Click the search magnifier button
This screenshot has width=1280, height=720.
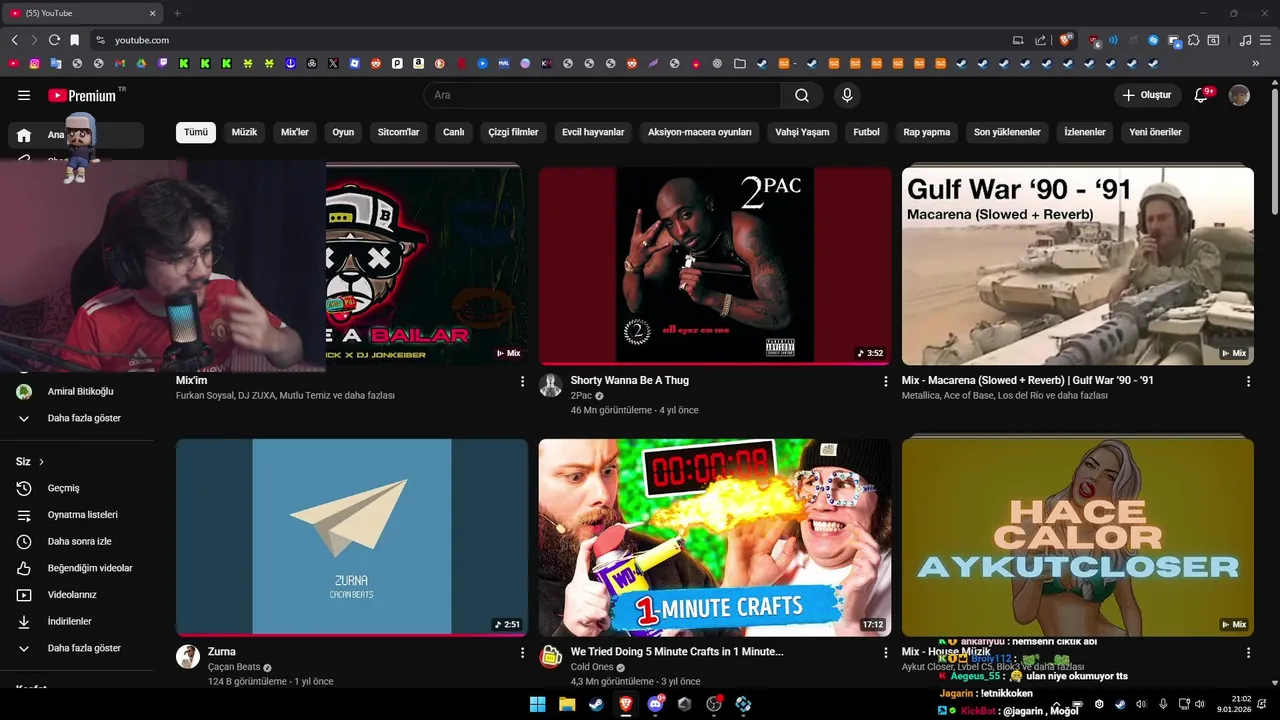click(x=802, y=95)
